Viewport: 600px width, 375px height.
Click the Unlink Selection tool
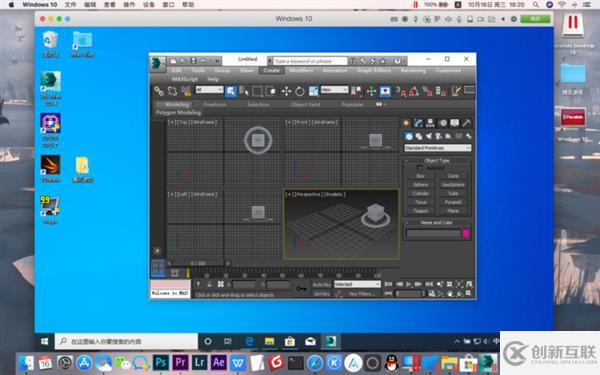pyautogui.click(x=172, y=91)
